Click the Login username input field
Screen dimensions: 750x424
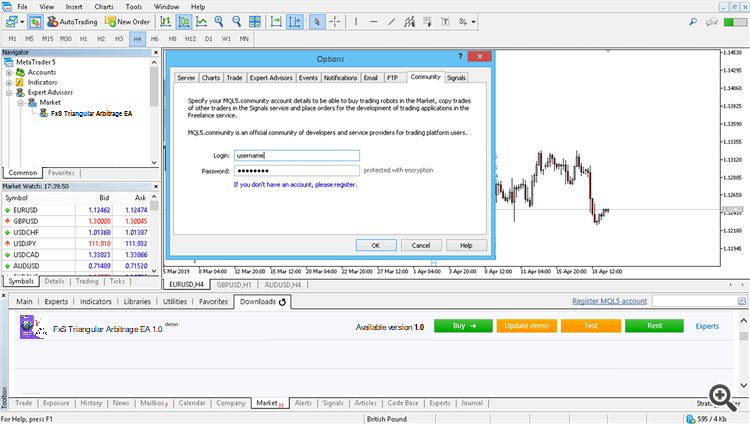point(297,156)
